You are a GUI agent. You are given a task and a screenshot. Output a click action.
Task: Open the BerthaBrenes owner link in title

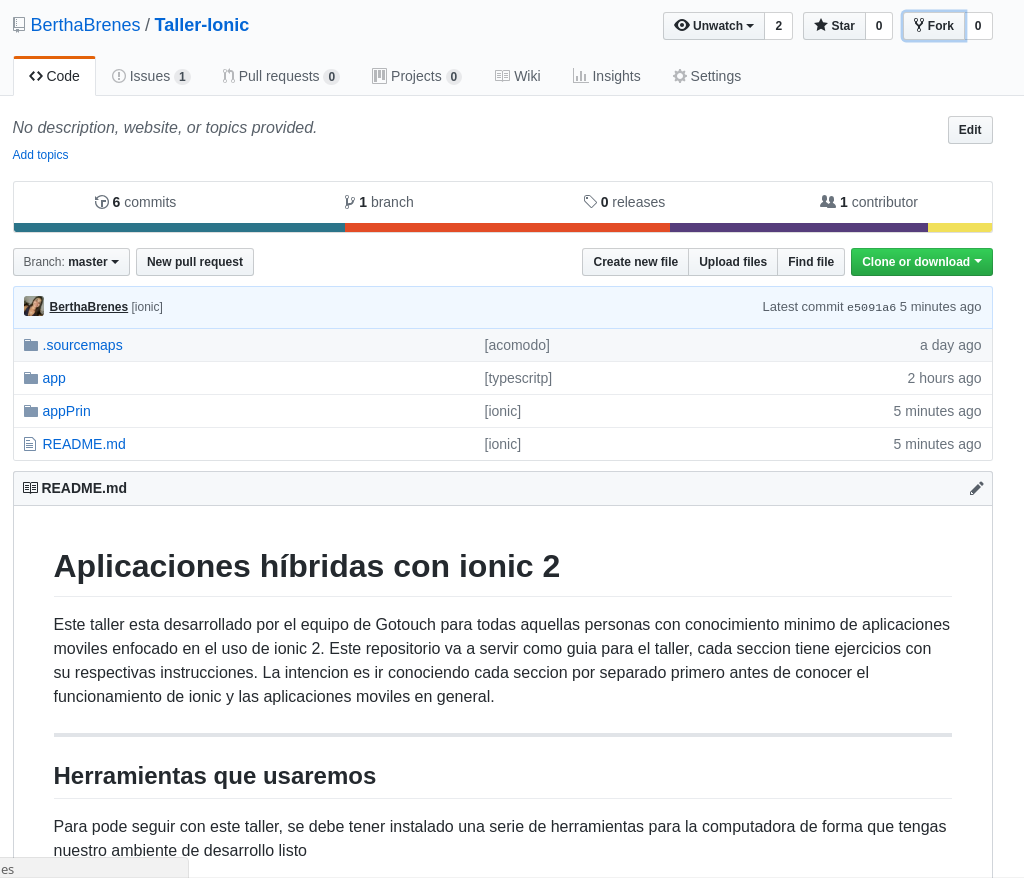(x=86, y=25)
